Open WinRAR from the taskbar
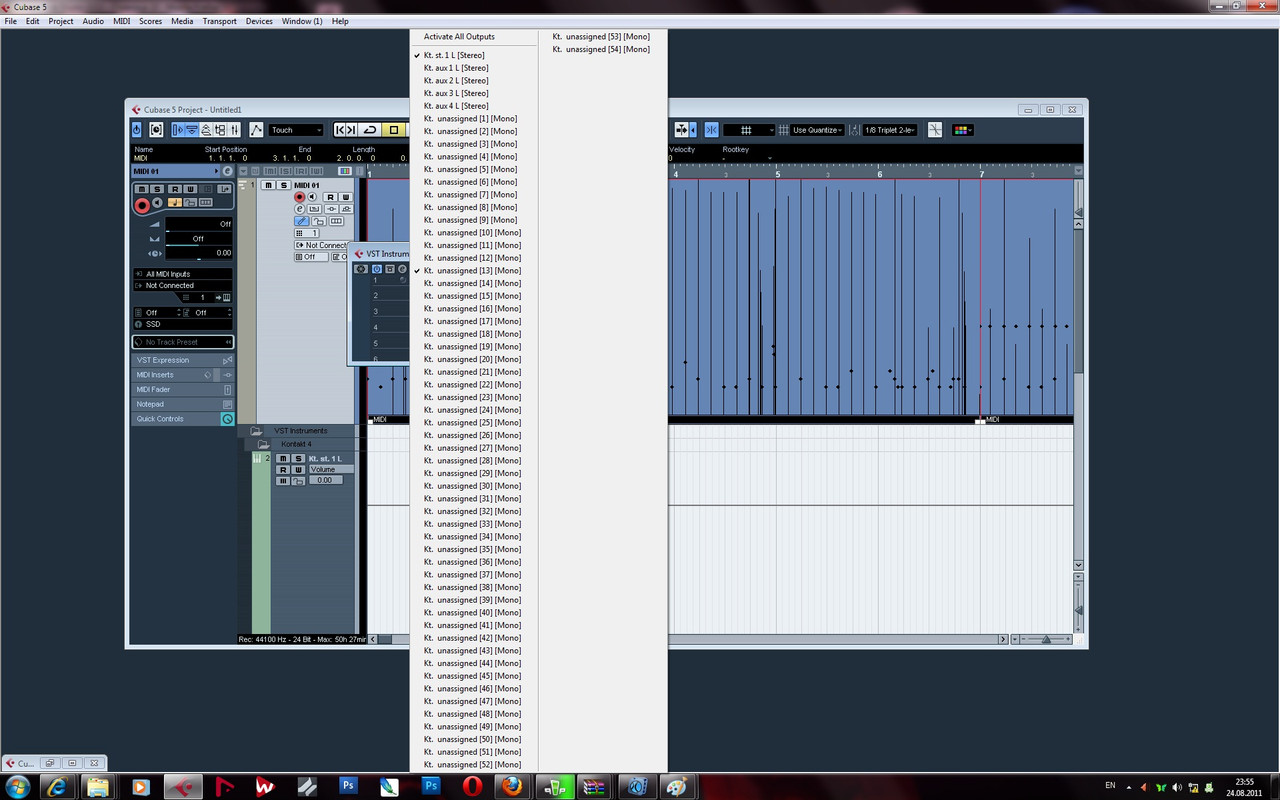Screen dimensions: 1280x800 click(595, 786)
